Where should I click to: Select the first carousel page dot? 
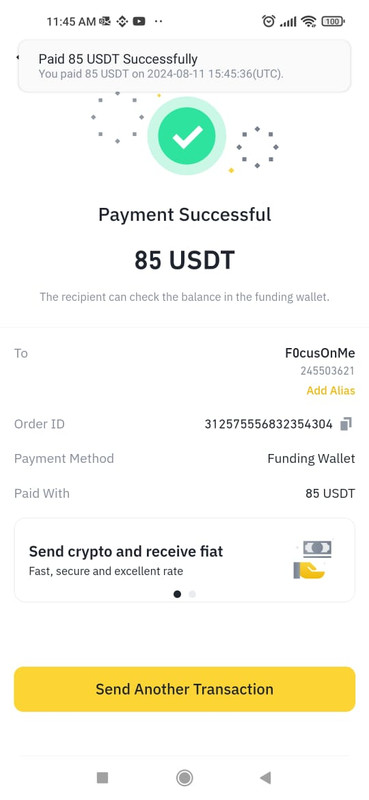point(177,594)
